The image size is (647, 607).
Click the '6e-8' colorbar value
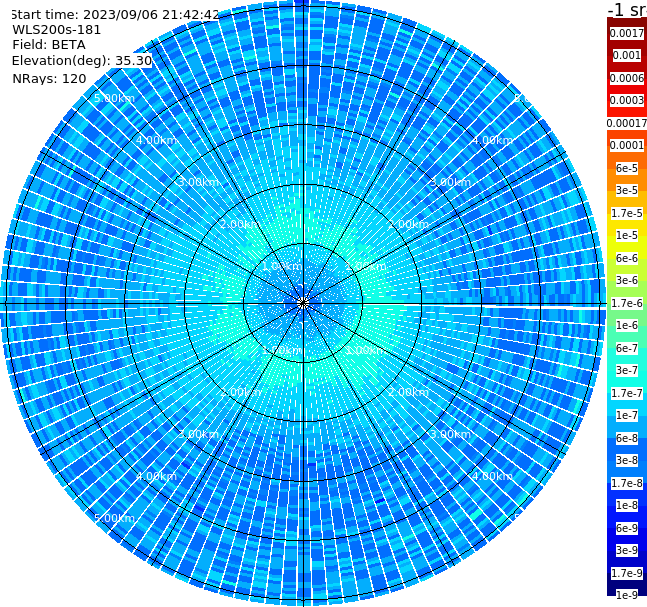click(627, 438)
